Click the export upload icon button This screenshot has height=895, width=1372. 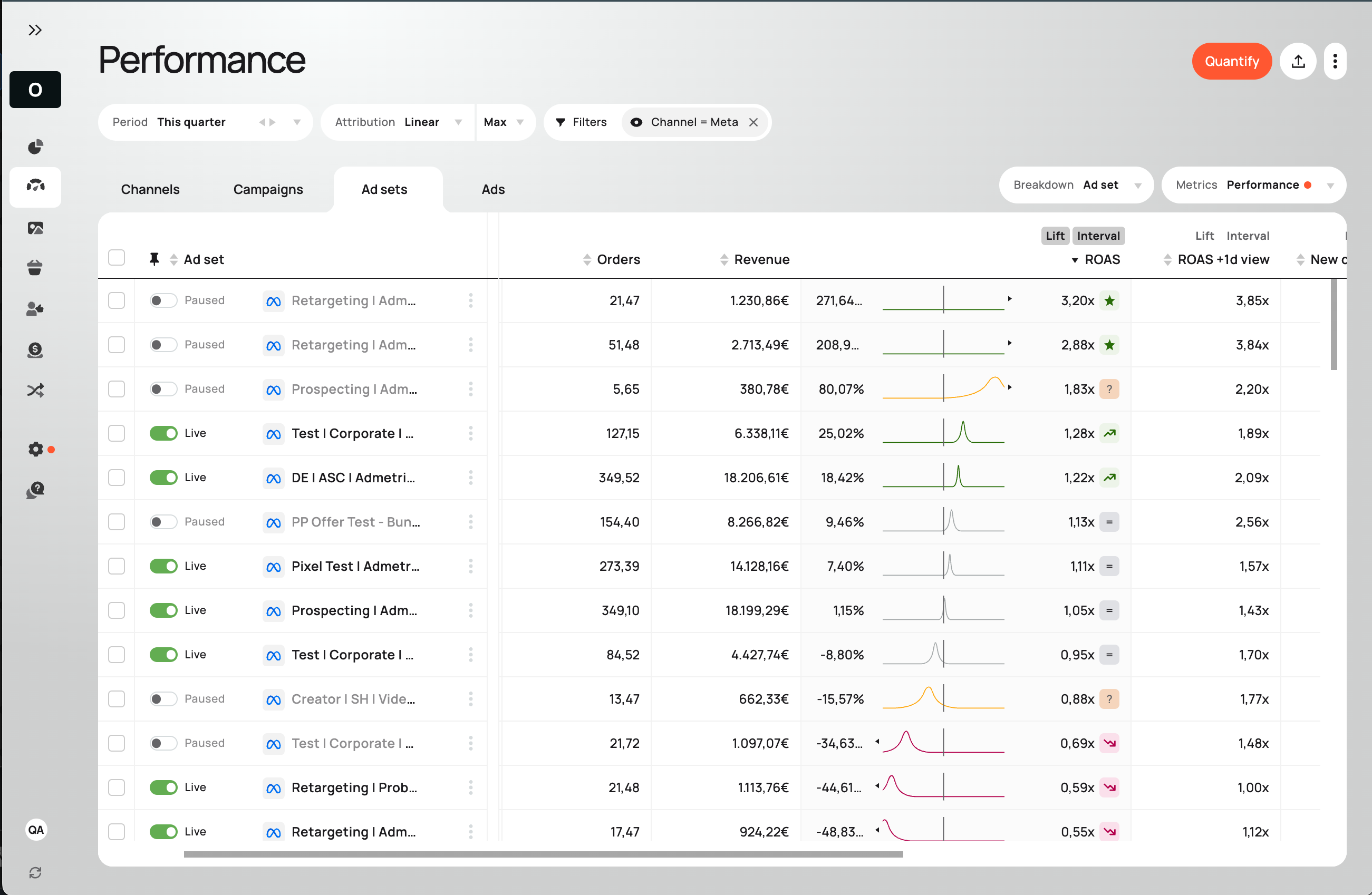tap(1298, 61)
